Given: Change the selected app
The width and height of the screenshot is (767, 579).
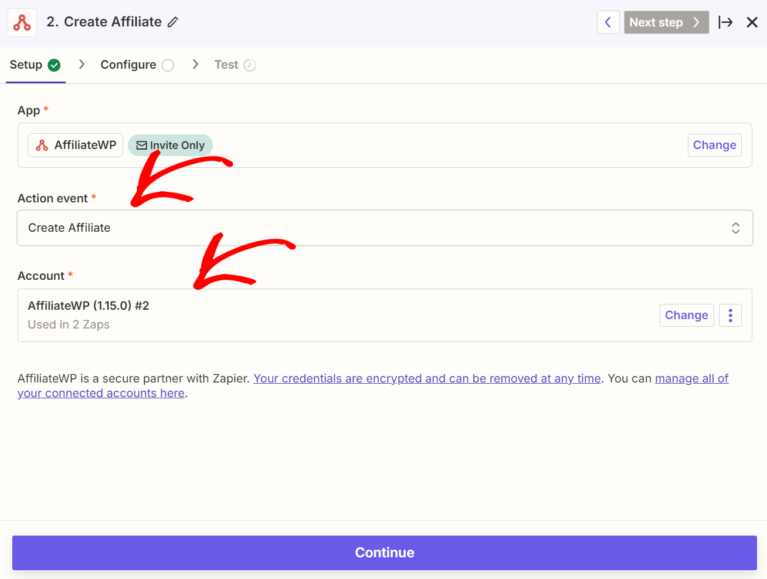Looking at the screenshot, I should point(714,145).
